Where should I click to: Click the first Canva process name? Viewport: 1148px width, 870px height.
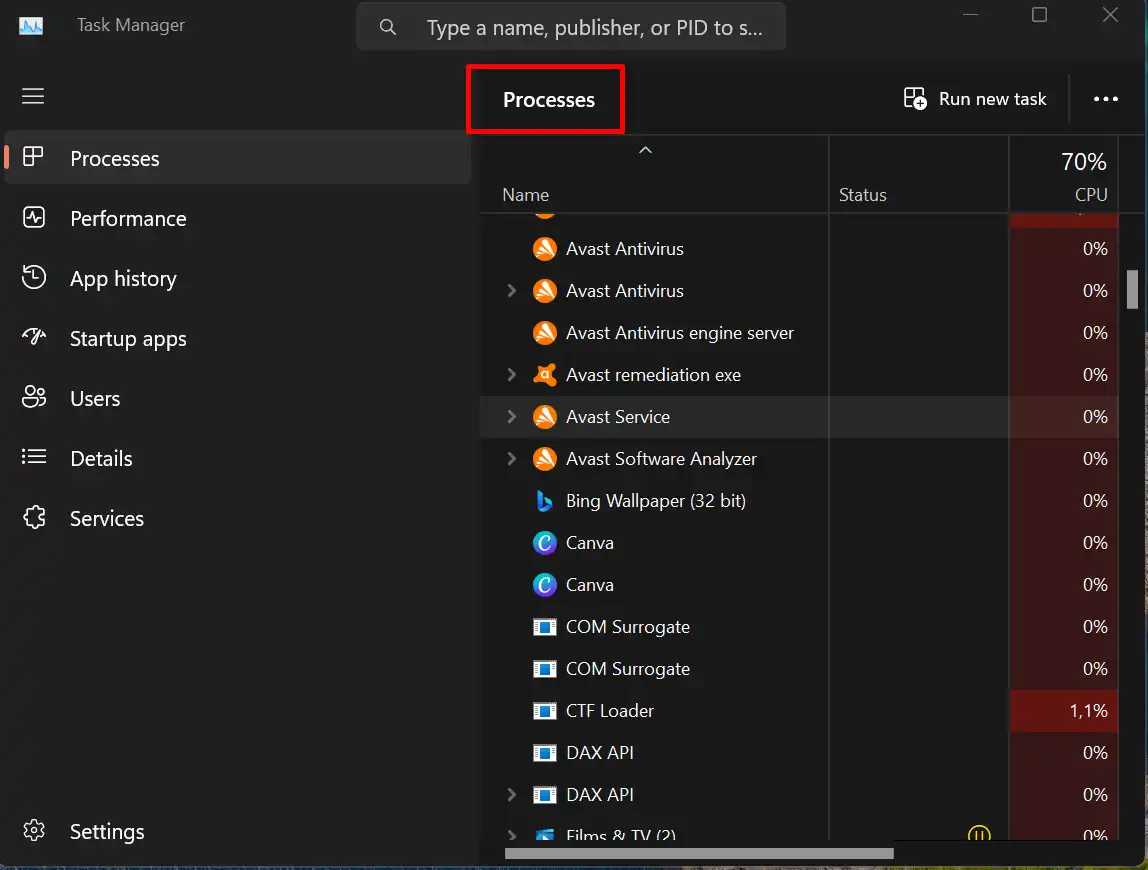point(589,543)
